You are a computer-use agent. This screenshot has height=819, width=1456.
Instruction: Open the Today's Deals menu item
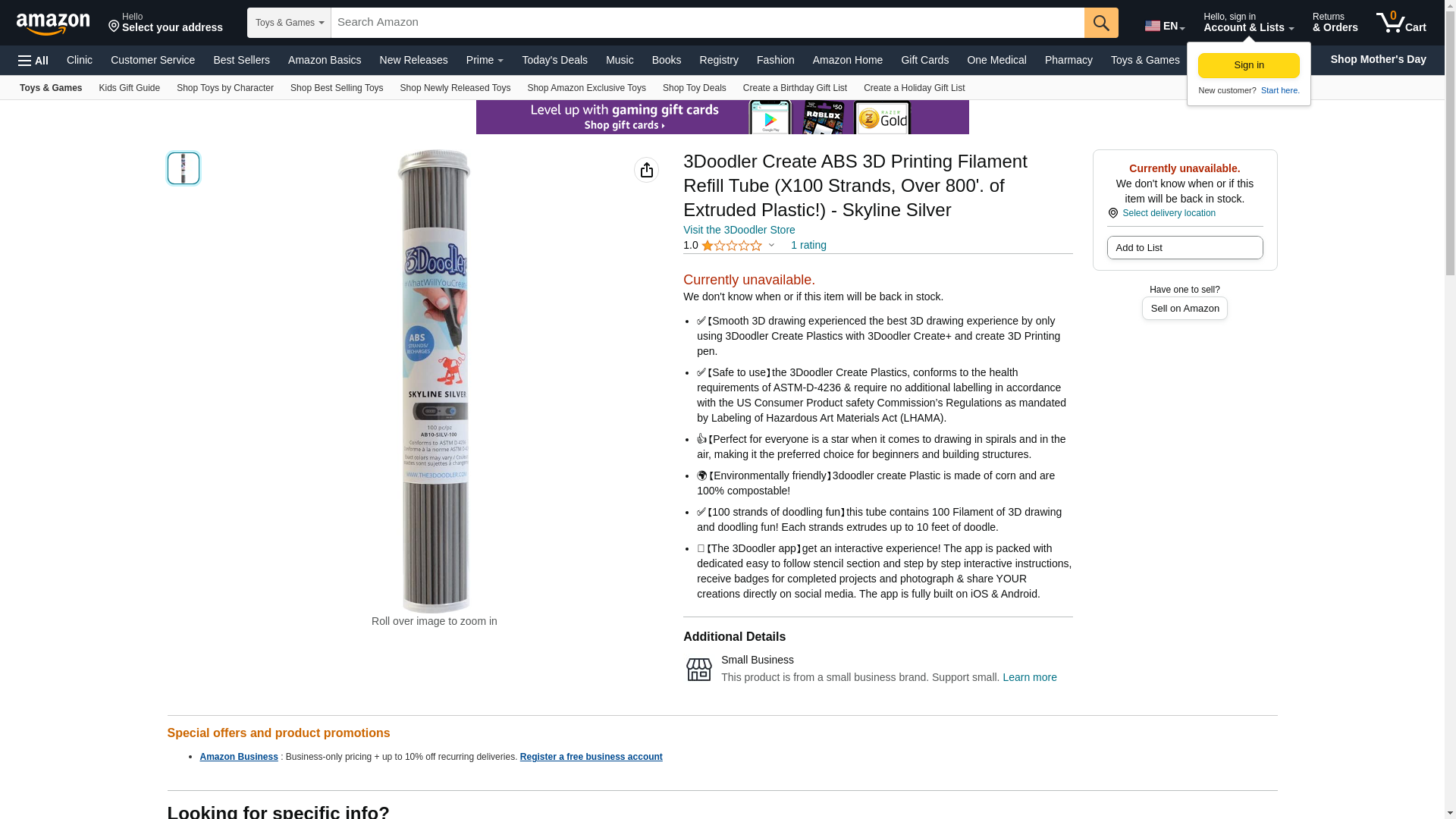[x=554, y=60]
